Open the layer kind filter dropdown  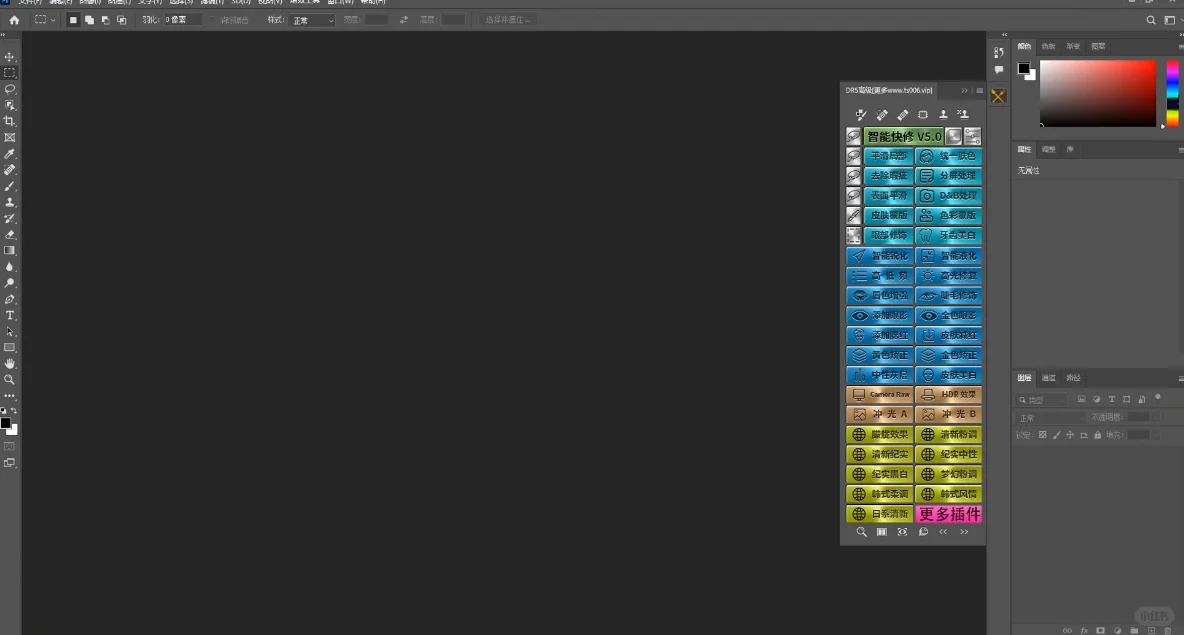[x=1041, y=399]
